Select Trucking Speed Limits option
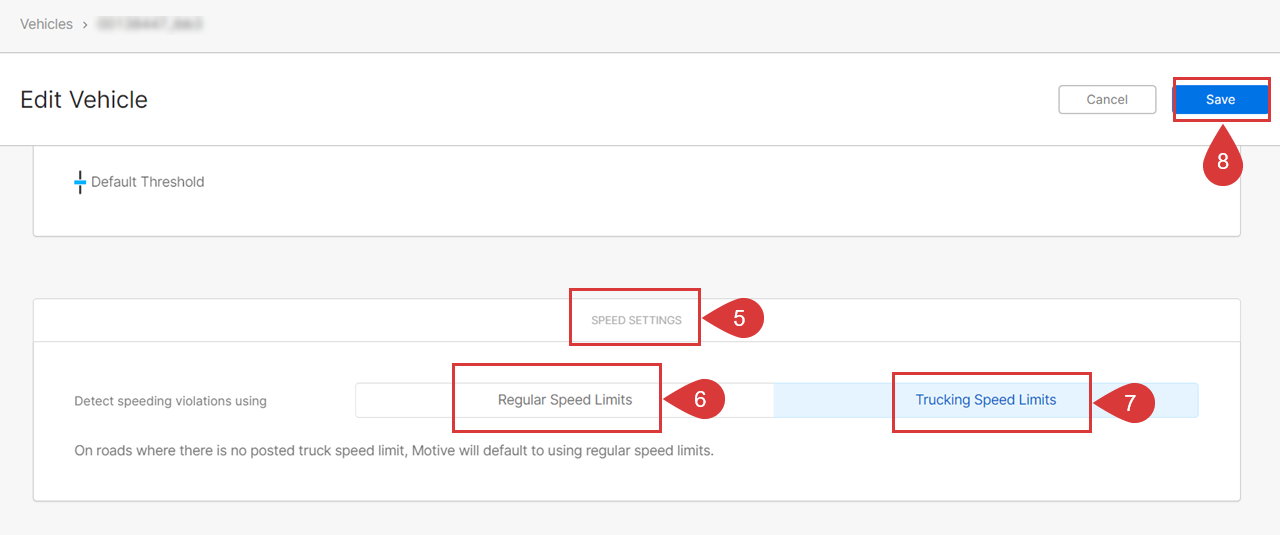Screen dimensions: 1280x535 [986, 400]
